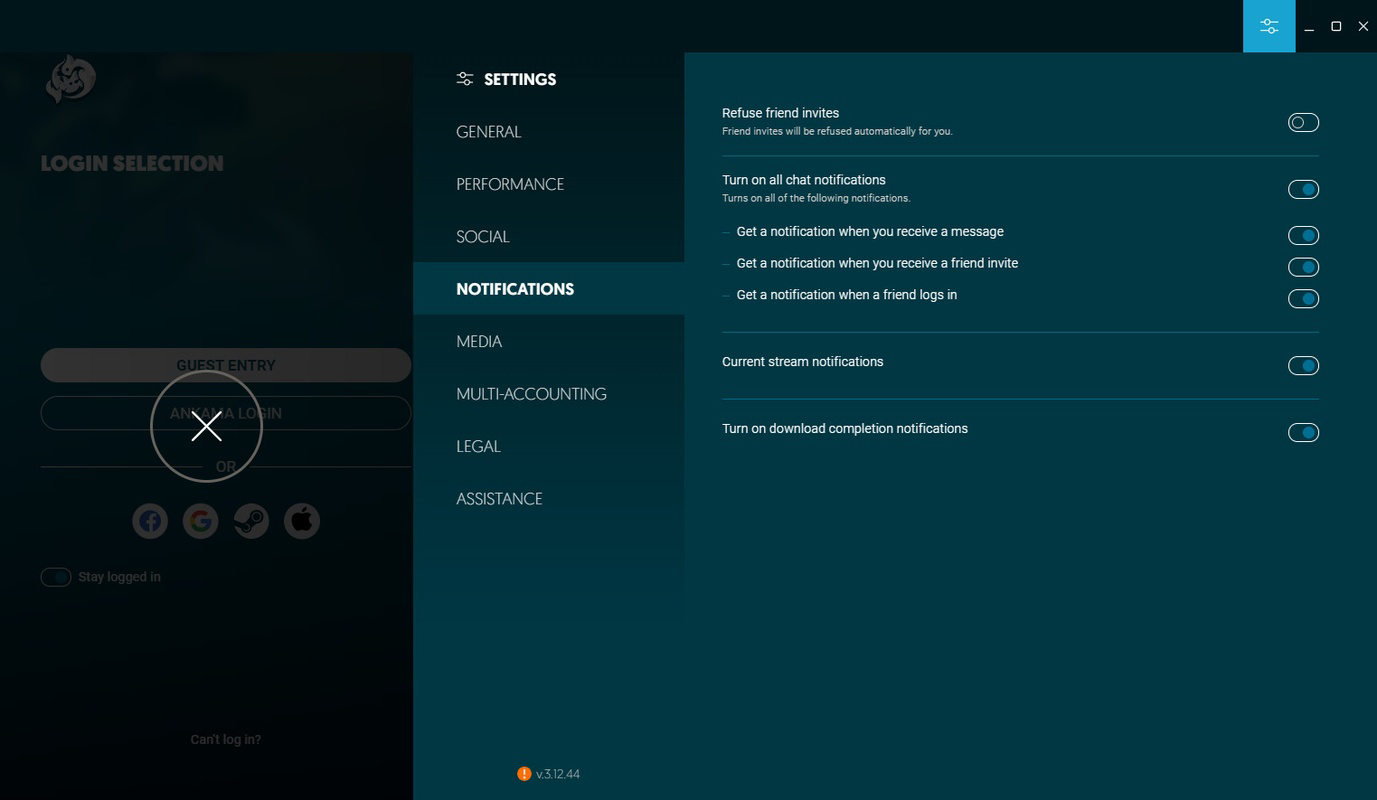Open the Social settings section

click(549, 237)
